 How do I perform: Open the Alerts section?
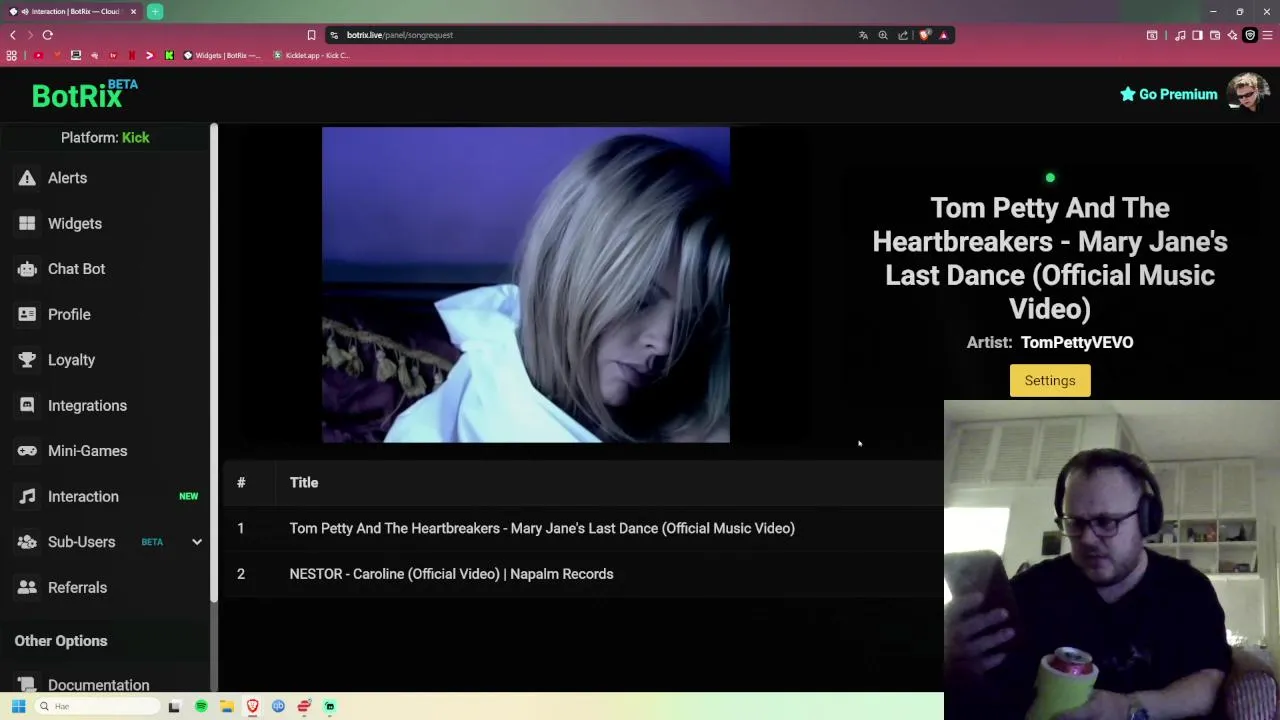[x=68, y=178]
